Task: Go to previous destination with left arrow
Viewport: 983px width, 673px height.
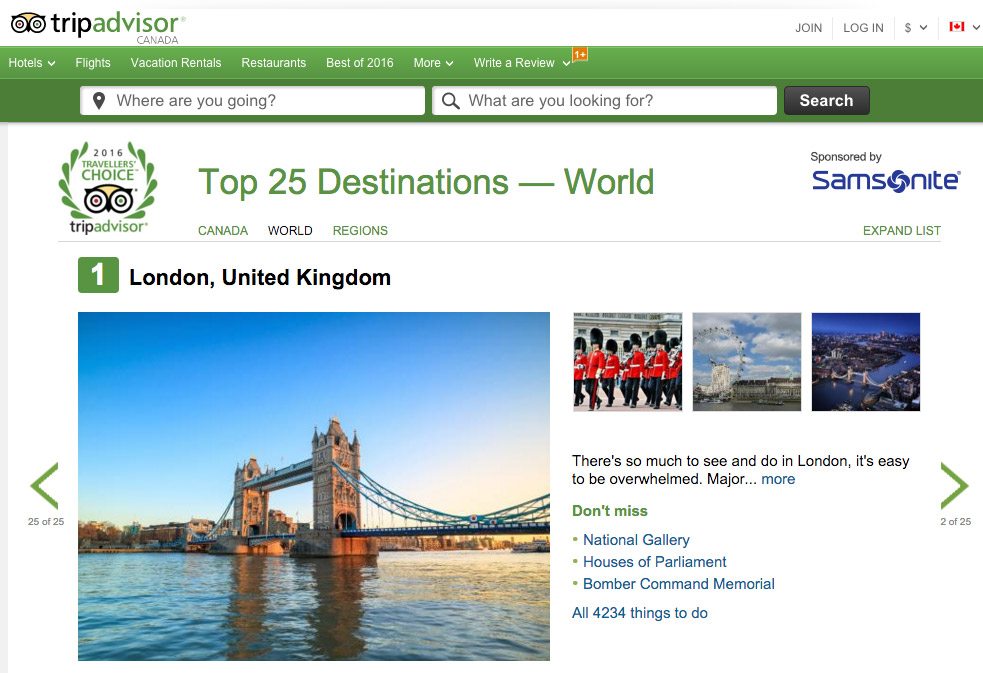Action: tap(45, 485)
